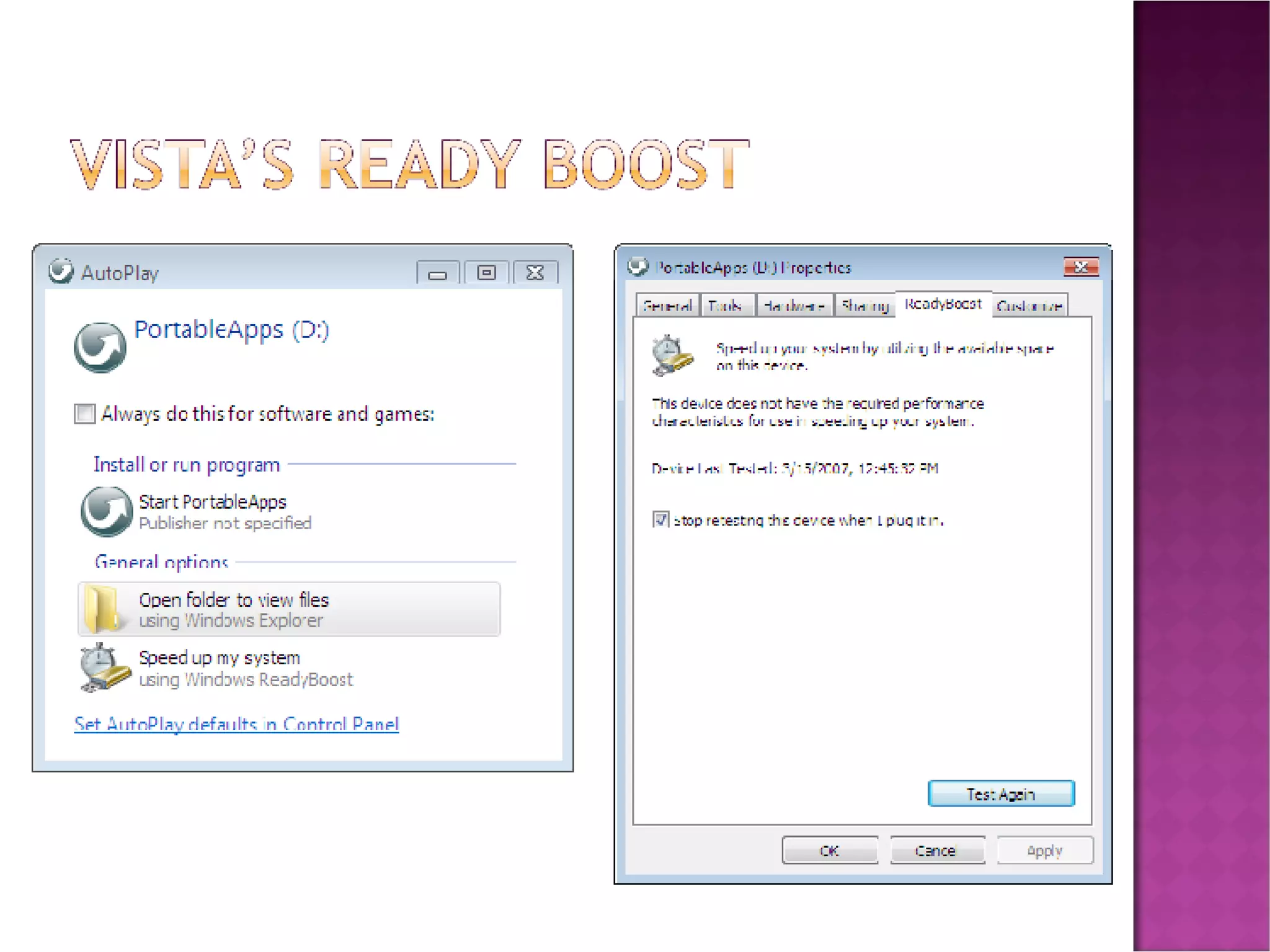Click the PortableApps drive icon in AutoPlay
This screenshot has width=1270, height=952.
pos(100,347)
